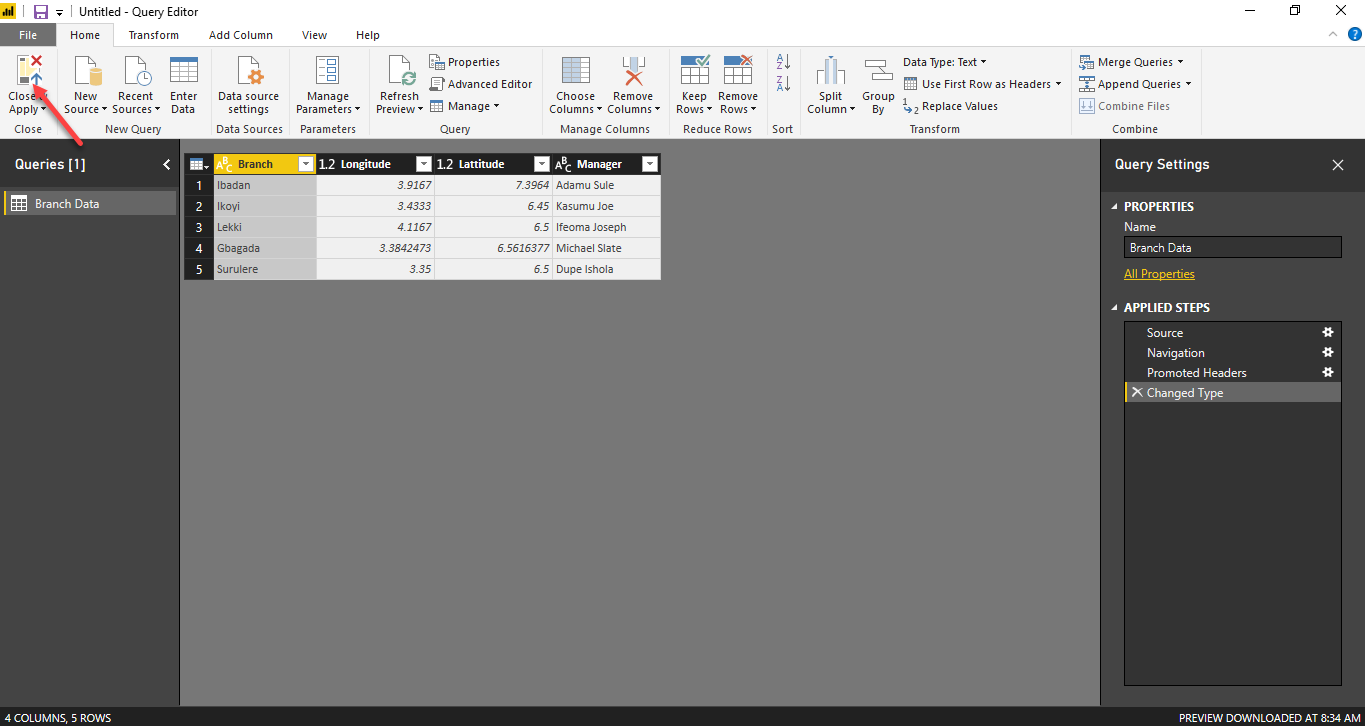The image size is (1365, 726).
Task: Click inside the query Name field
Action: pos(1232,247)
